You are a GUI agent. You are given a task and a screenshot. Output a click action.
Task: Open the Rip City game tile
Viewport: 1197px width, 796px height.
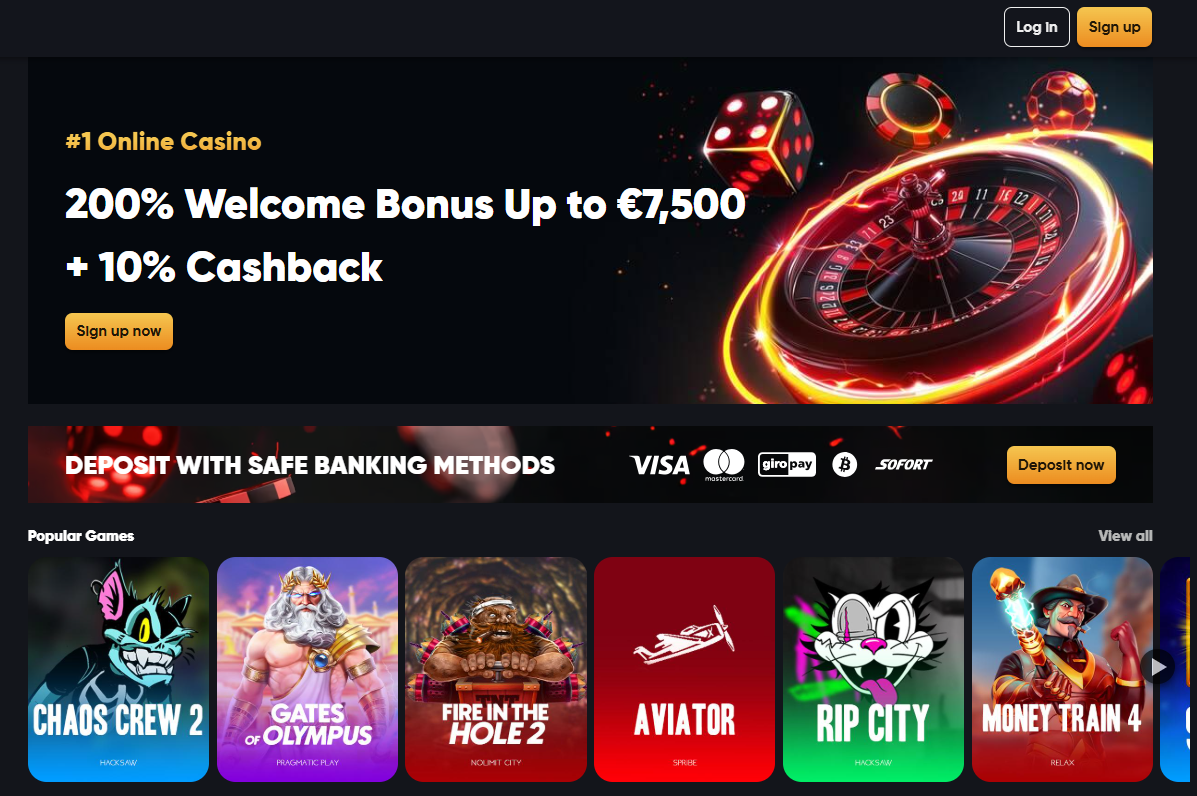click(873, 669)
